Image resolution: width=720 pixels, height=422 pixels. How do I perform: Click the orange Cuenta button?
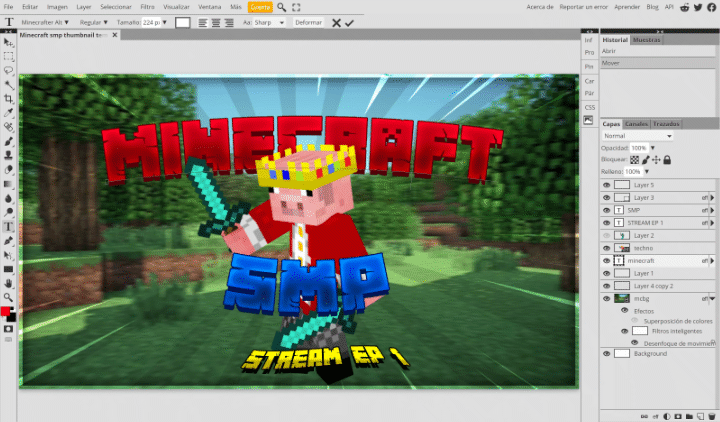(260, 7)
